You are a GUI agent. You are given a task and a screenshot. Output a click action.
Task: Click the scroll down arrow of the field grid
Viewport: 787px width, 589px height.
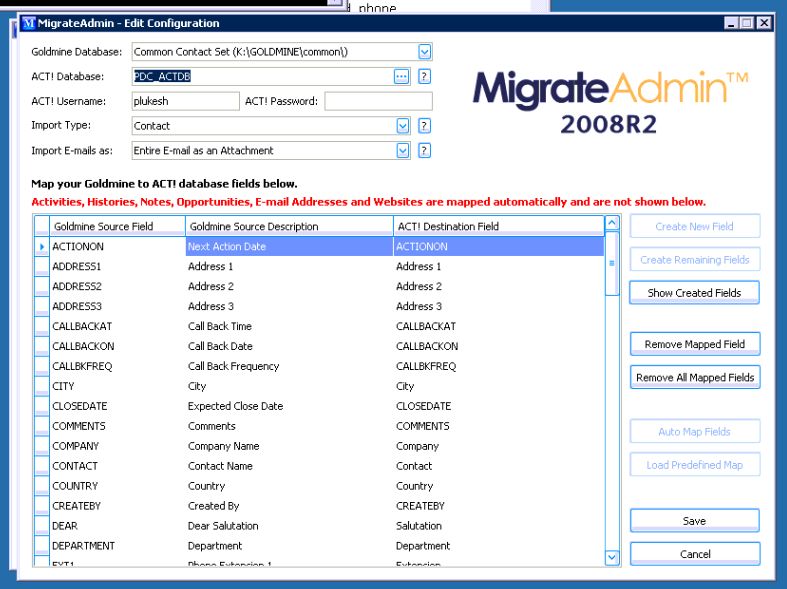pyautogui.click(x=612, y=557)
